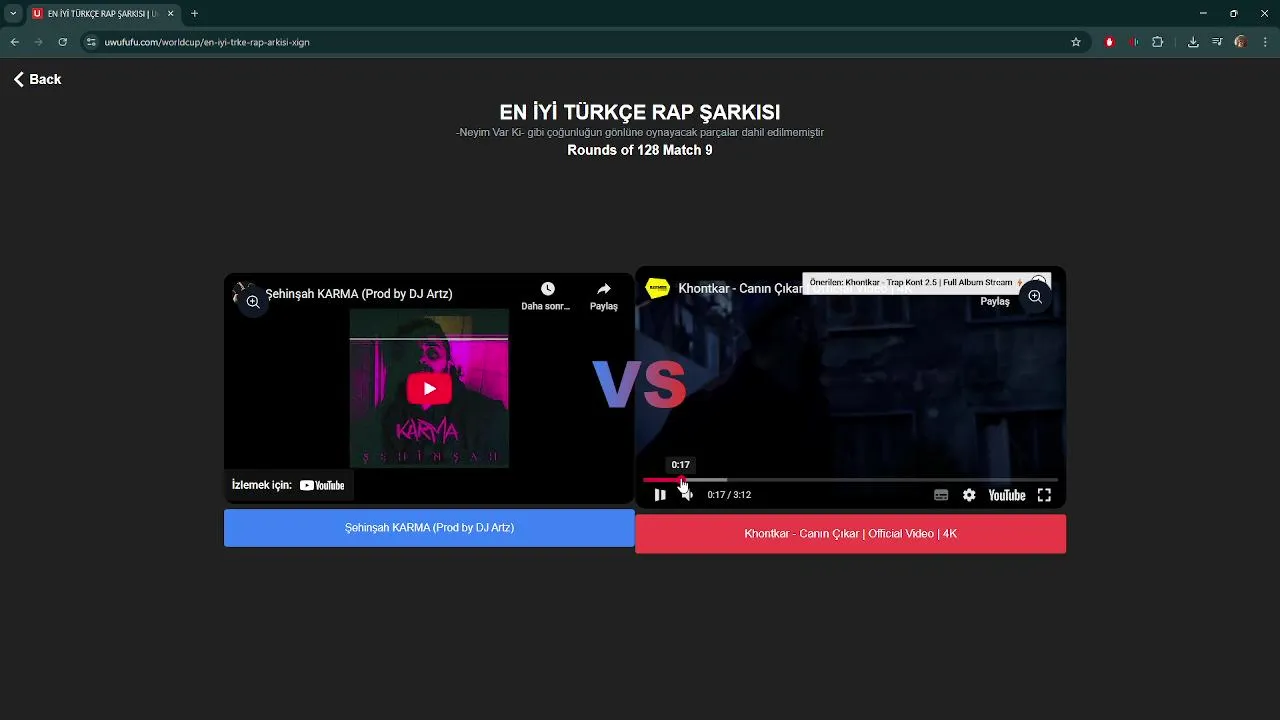The width and height of the screenshot is (1280, 720).
Task: Open media controls music queue icon
Action: coord(1217,42)
